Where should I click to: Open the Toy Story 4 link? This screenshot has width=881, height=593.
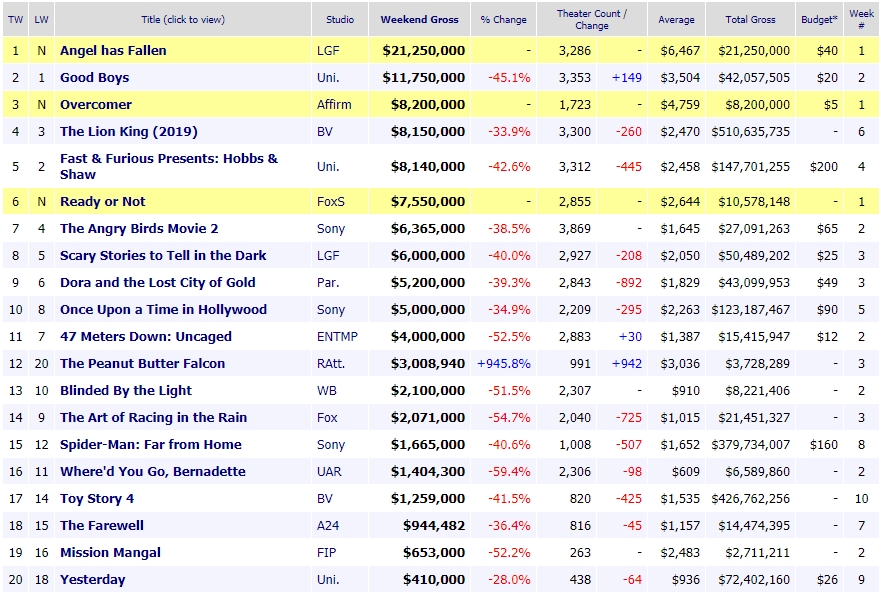tap(97, 498)
